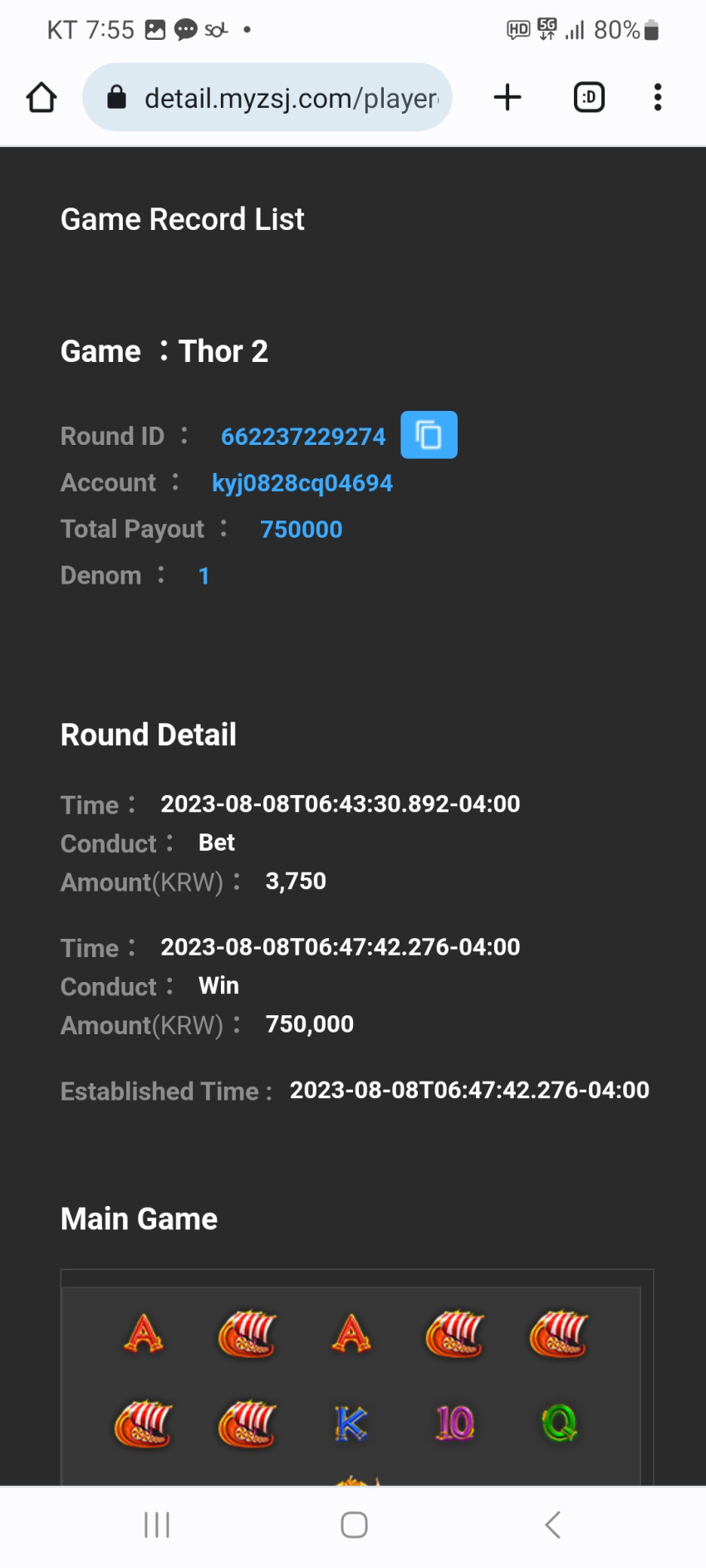Tap the message notification icon
The width and height of the screenshot is (706, 1568).
coord(185,31)
